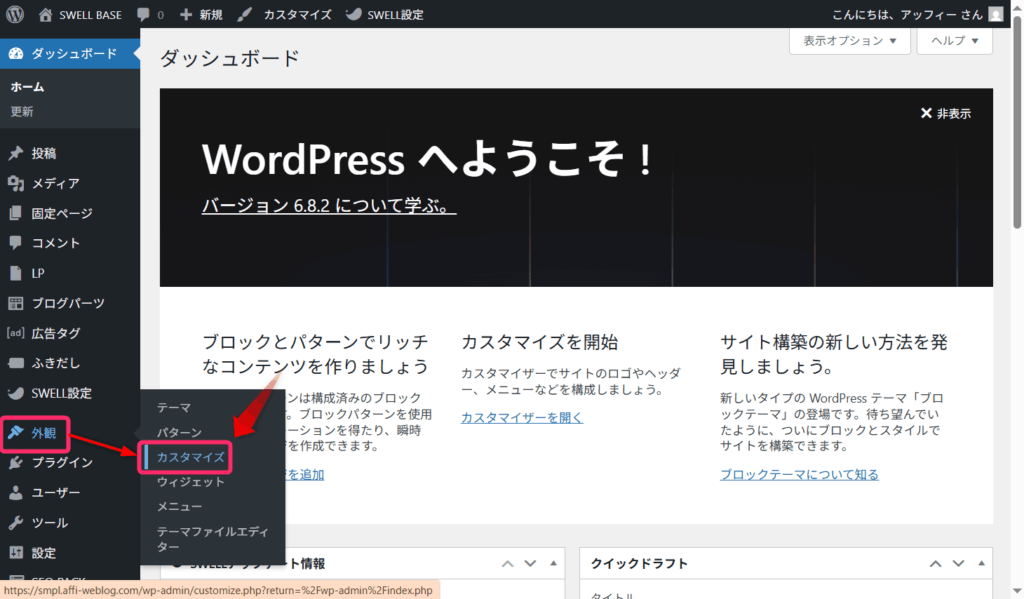1024x599 pixels.
Task: Select パターン in the 外観 submenu
Action: (179, 432)
